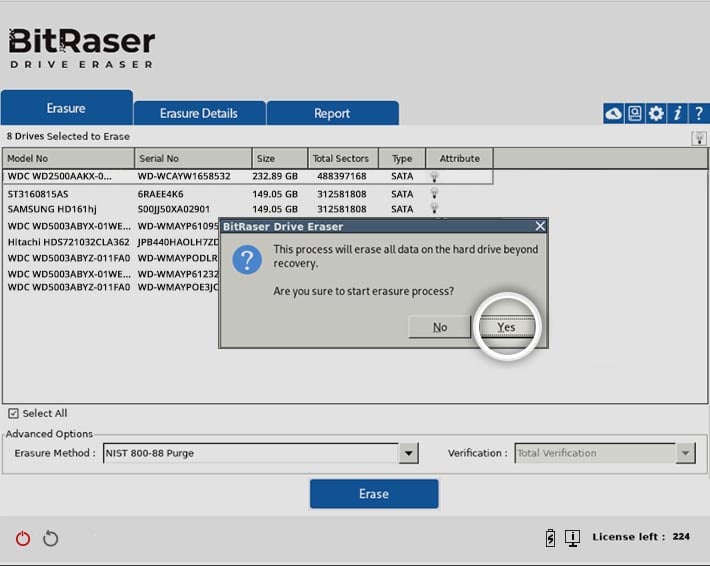Viewport: 710px width, 566px height.
Task: Toggle the Select All checkbox
Action: 14,413
